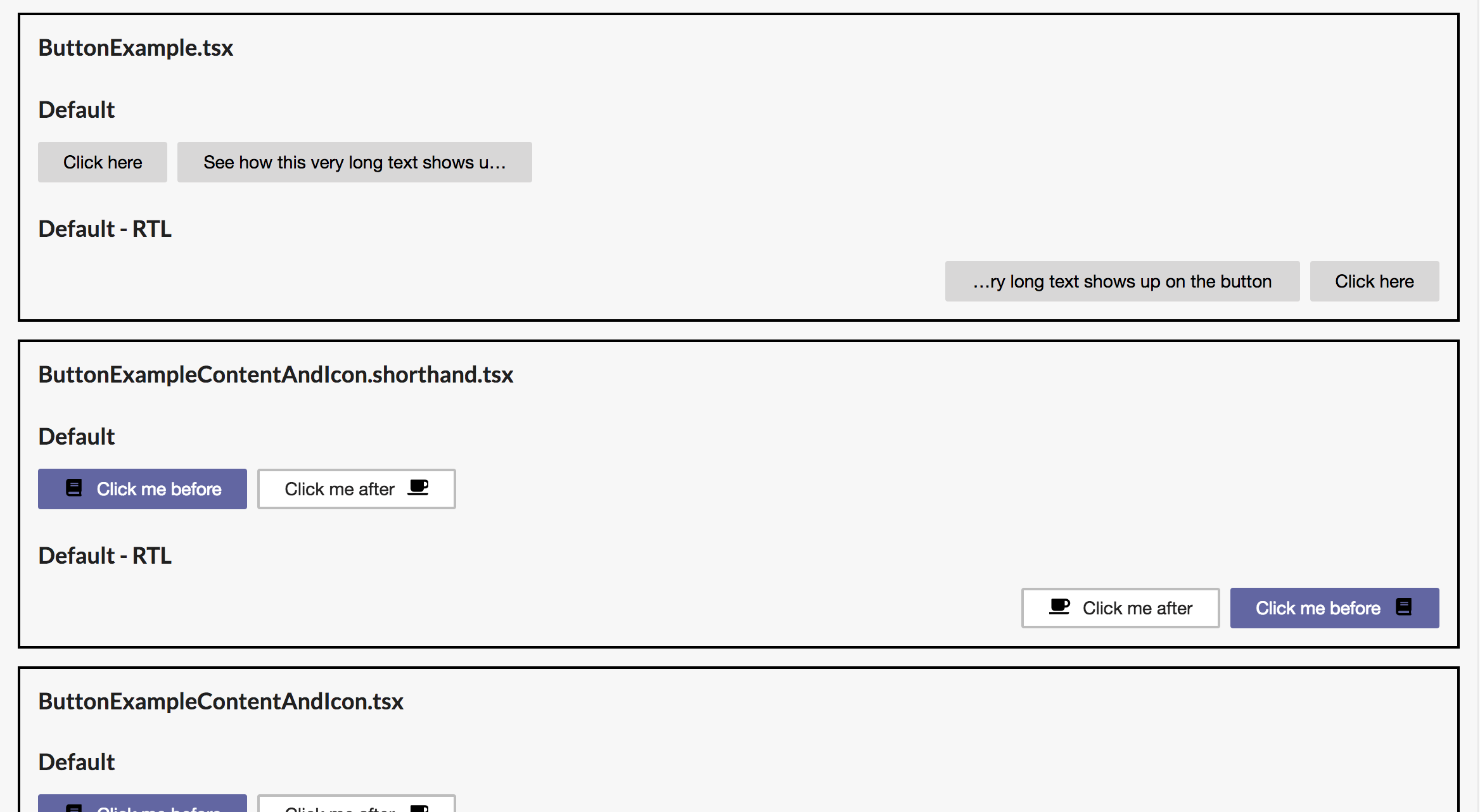
Task: Click book icon in shorthand RTL purple button
Action: [1404, 607]
